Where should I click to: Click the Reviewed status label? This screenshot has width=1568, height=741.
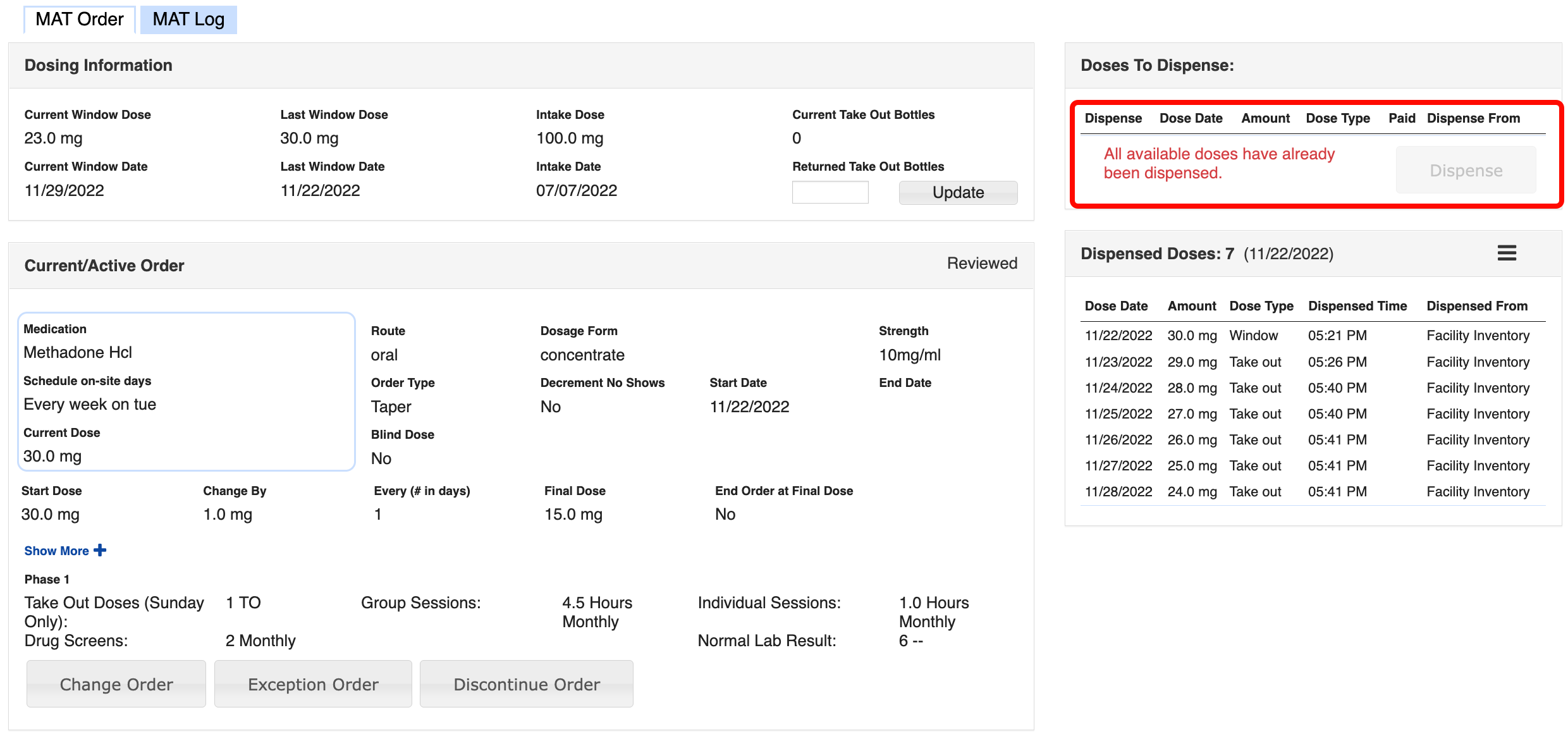tap(981, 263)
